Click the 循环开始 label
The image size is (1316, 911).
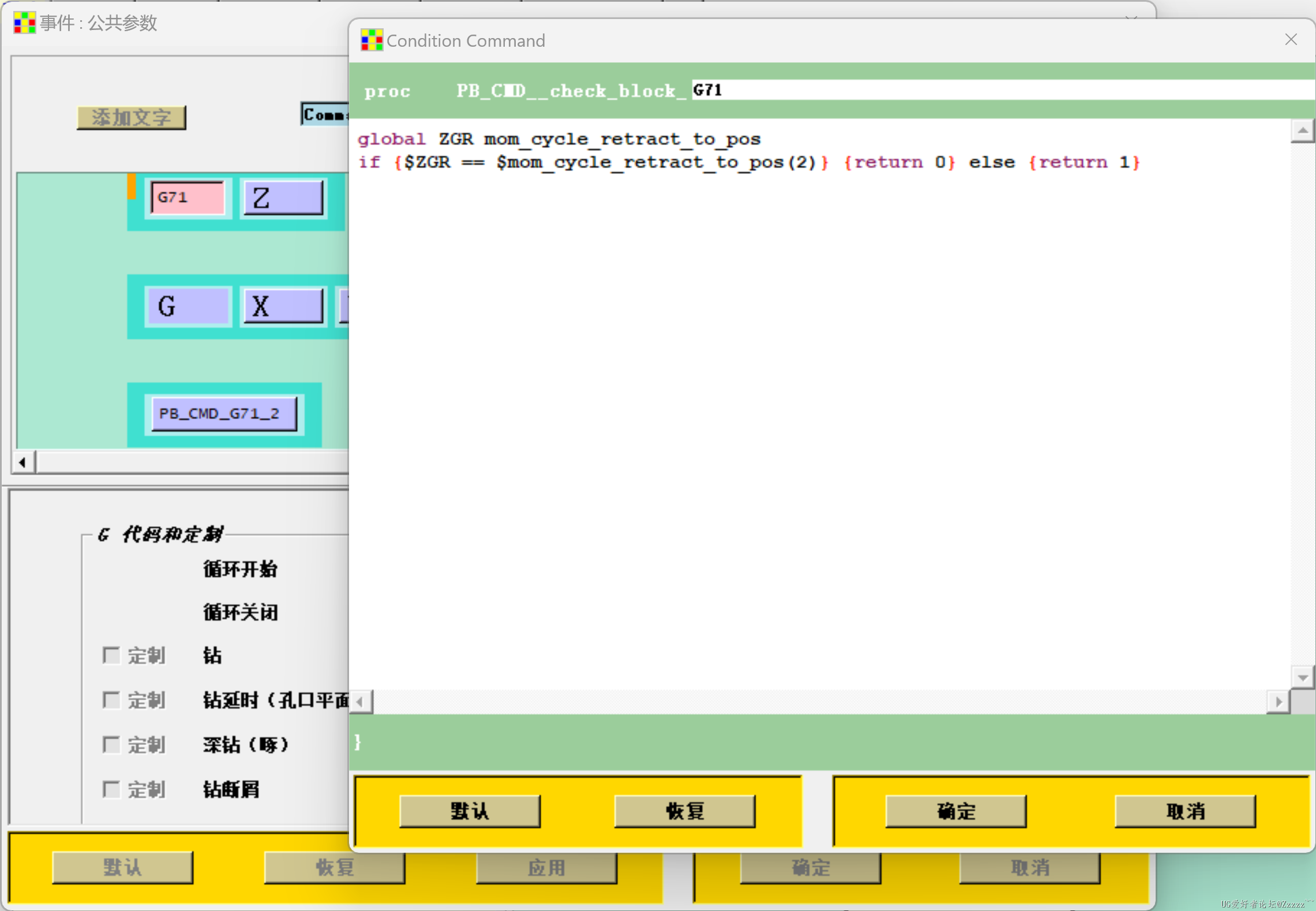[x=240, y=569]
